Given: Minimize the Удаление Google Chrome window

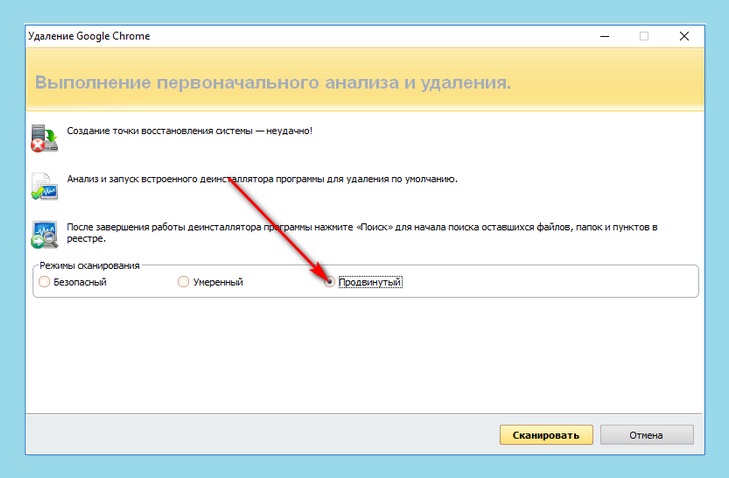Looking at the screenshot, I should click(x=604, y=36).
